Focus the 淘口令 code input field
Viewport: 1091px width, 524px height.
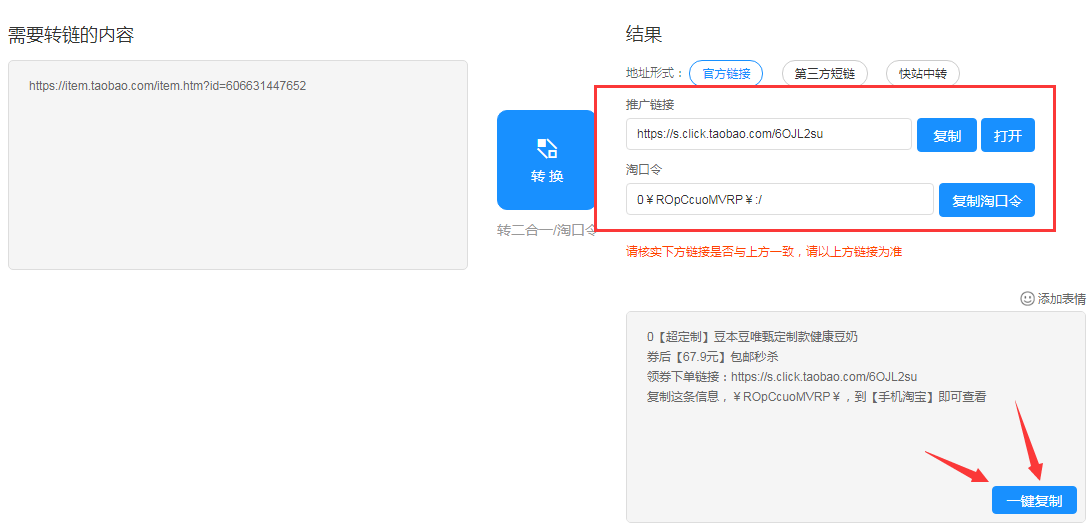(x=779, y=200)
